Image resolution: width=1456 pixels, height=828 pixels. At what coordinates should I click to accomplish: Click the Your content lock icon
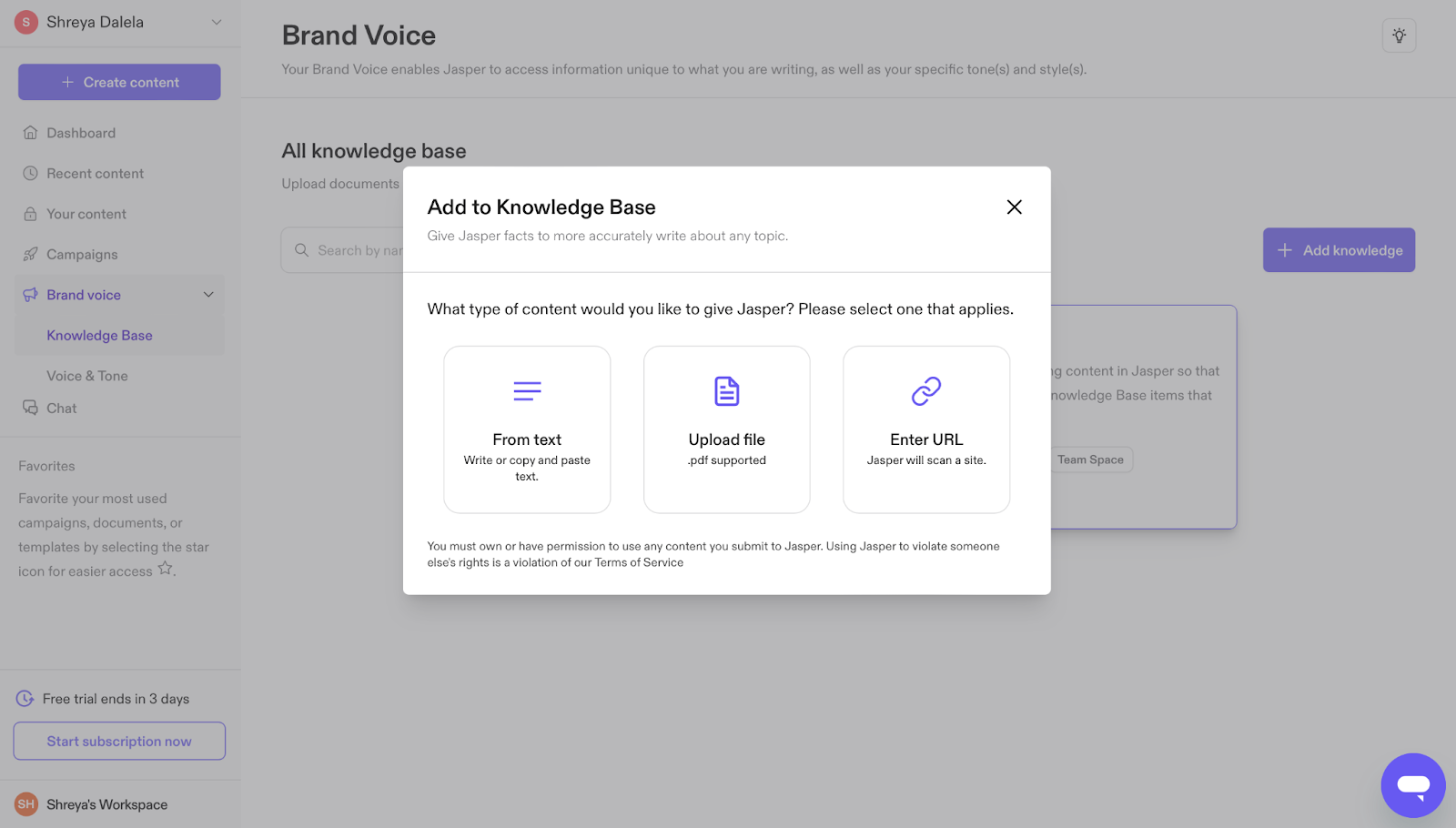(30, 214)
